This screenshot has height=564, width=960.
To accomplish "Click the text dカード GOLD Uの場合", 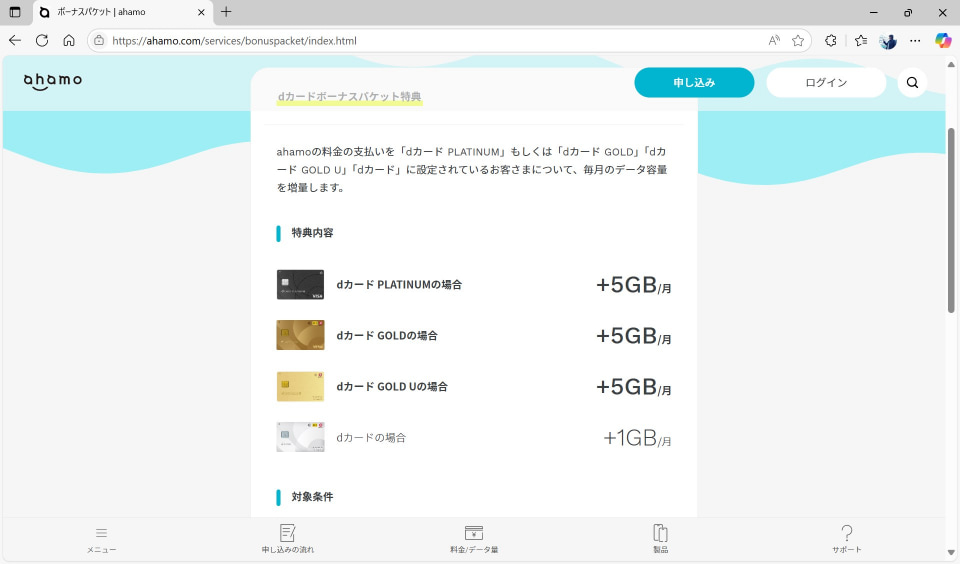I will pyautogui.click(x=392, y=386).
